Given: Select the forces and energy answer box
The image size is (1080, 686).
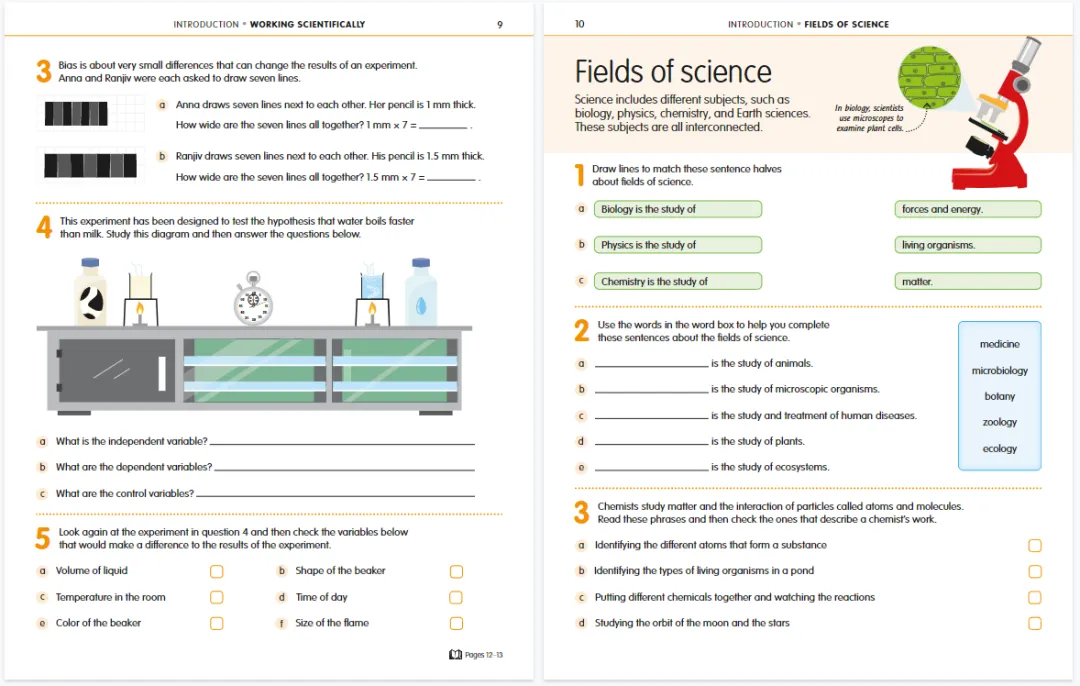Looking at the screenshot, I should tap(968, 209).
